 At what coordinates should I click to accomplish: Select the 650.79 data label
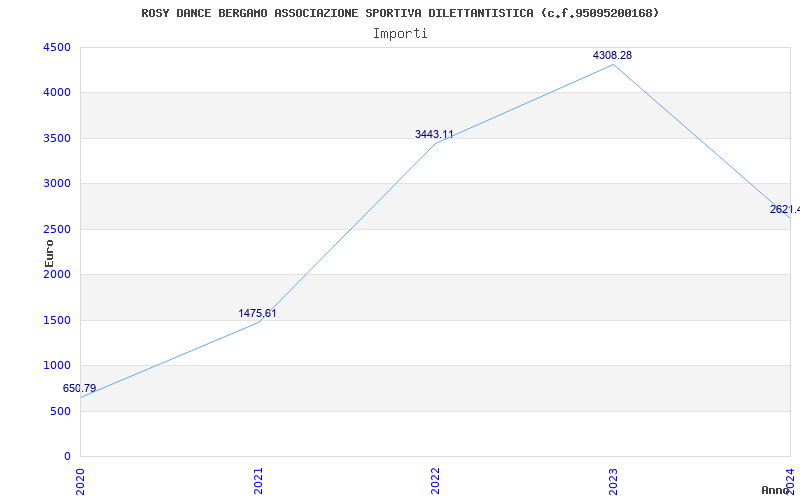coord(79,388)
